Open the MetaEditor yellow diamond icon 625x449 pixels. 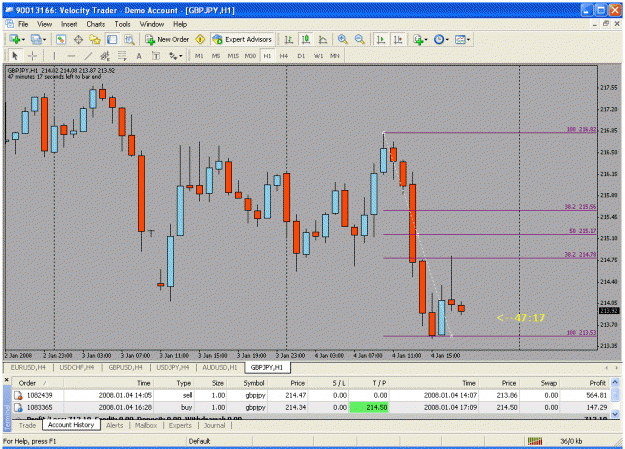pos(200,39)
